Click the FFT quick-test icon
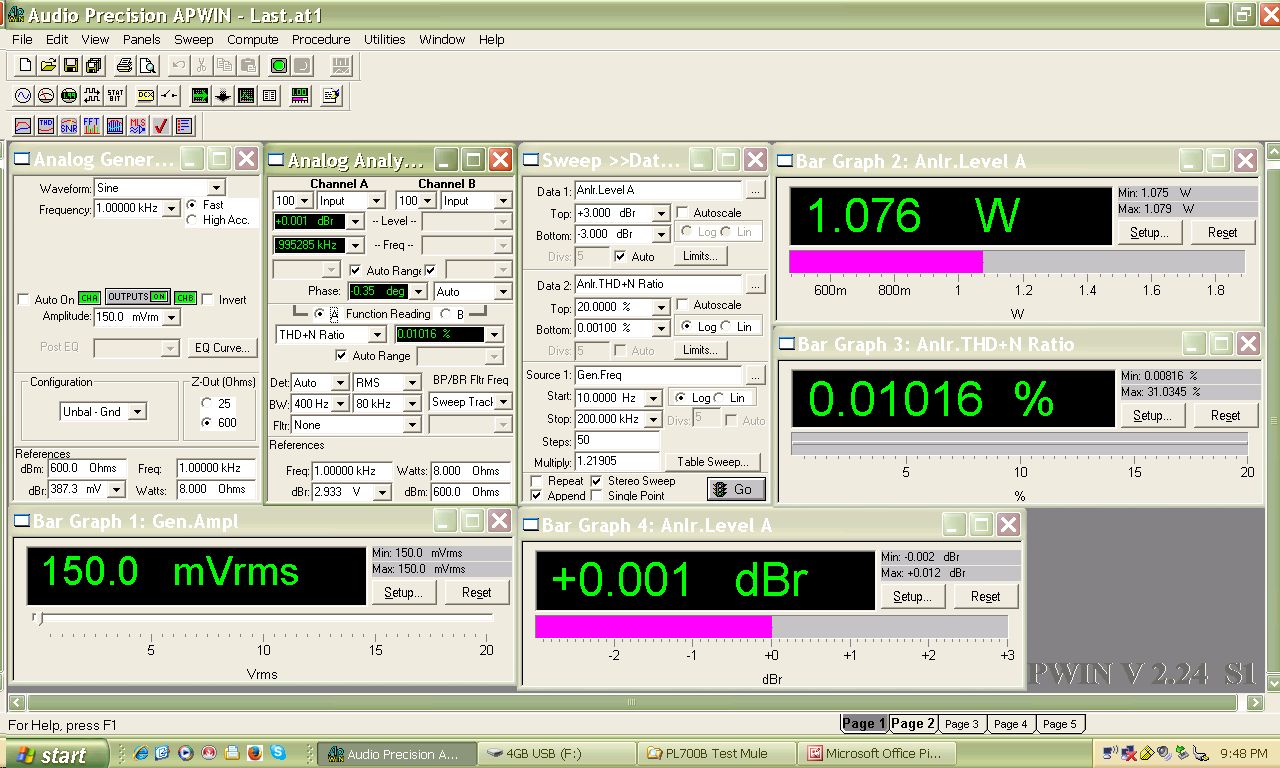 92,126
